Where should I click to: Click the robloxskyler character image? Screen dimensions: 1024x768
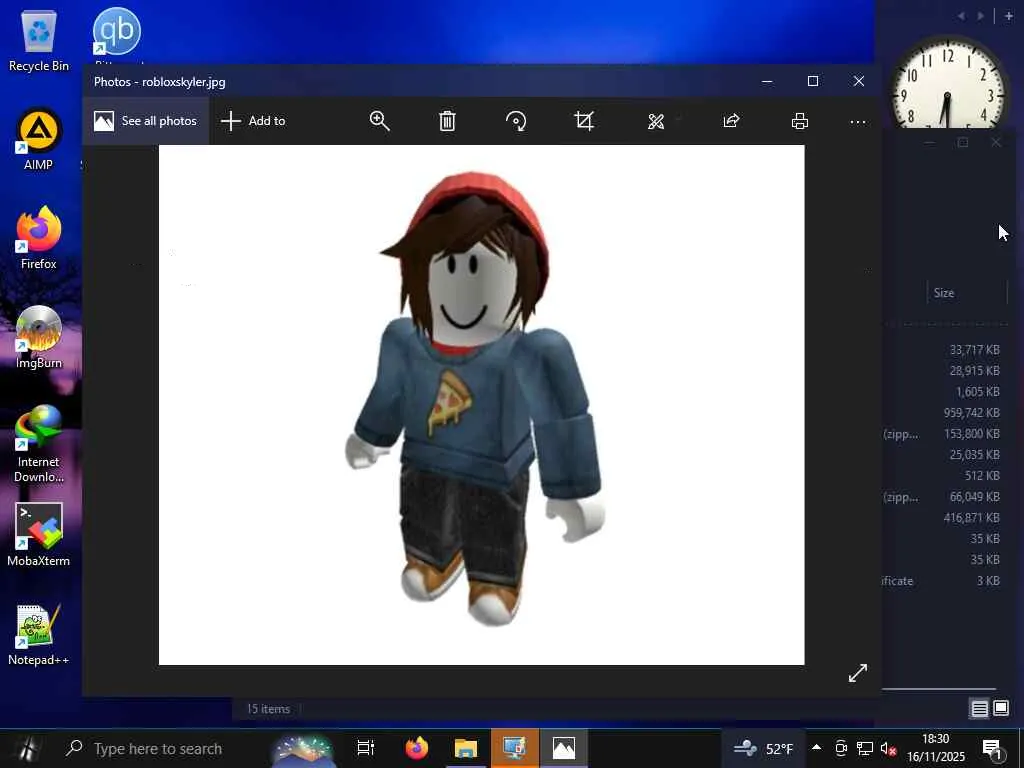481,404
